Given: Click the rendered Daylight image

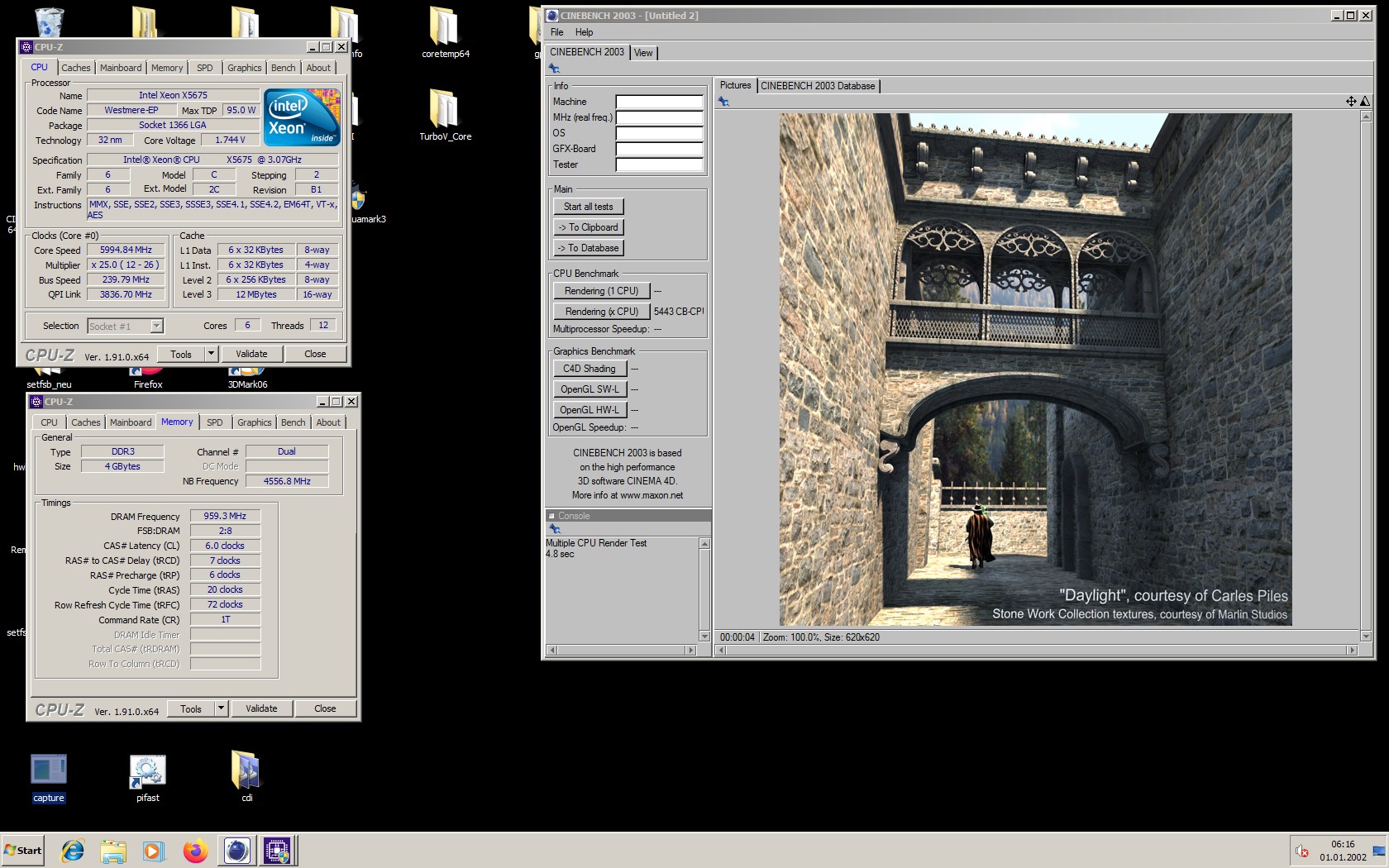Looking at the screenshot, I should (x=1035, y=370).
